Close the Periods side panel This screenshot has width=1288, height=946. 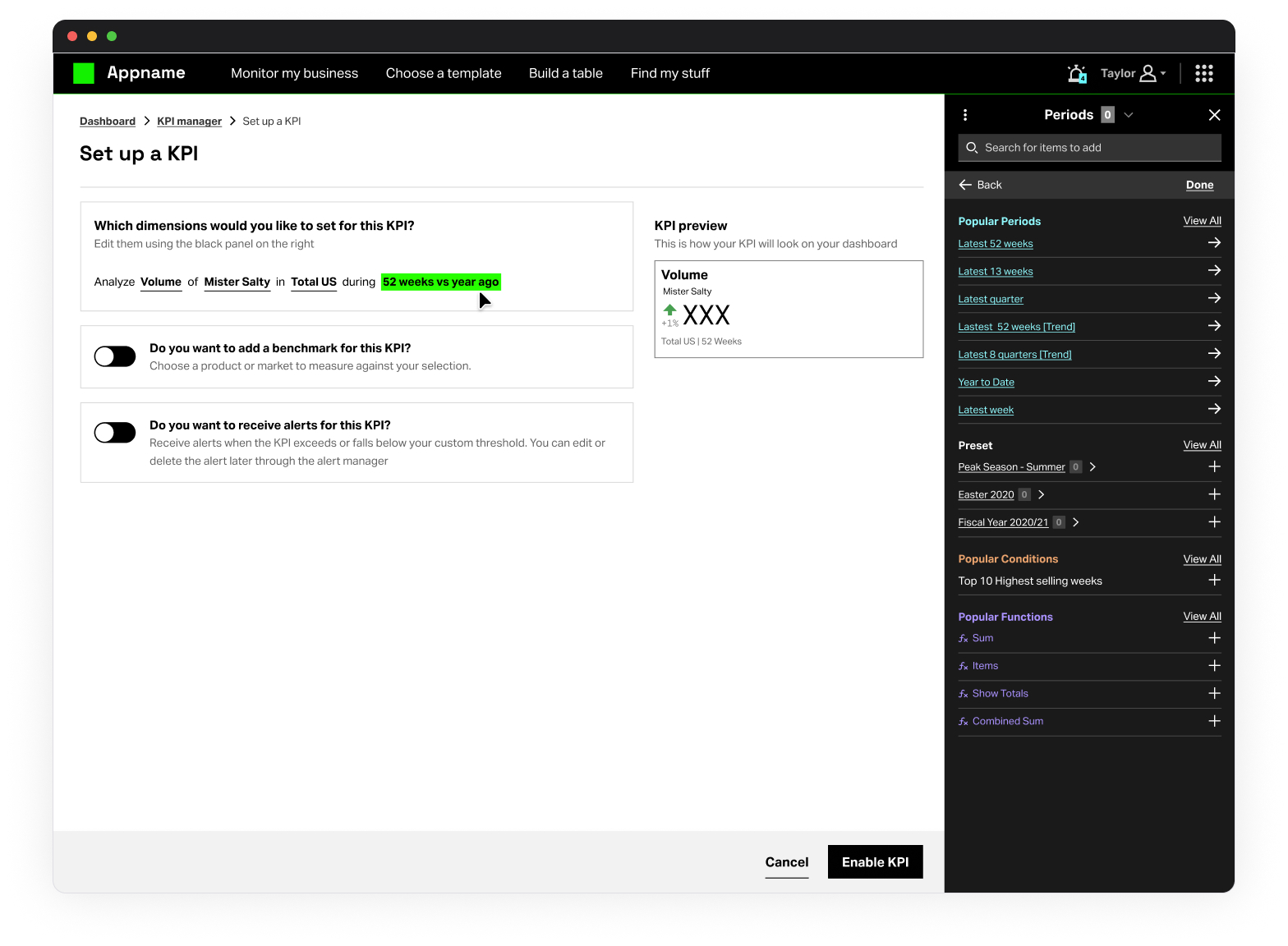[1214, 115]
